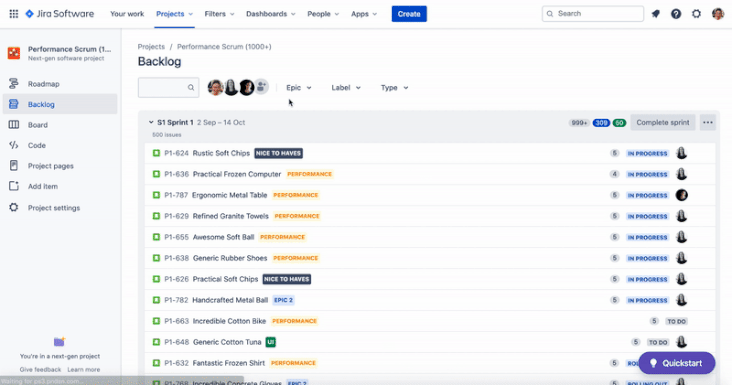The width and height of the screenshot is (732, 385).
Task: Click the story icon for P1-648
Action: [x=156, y=342]
